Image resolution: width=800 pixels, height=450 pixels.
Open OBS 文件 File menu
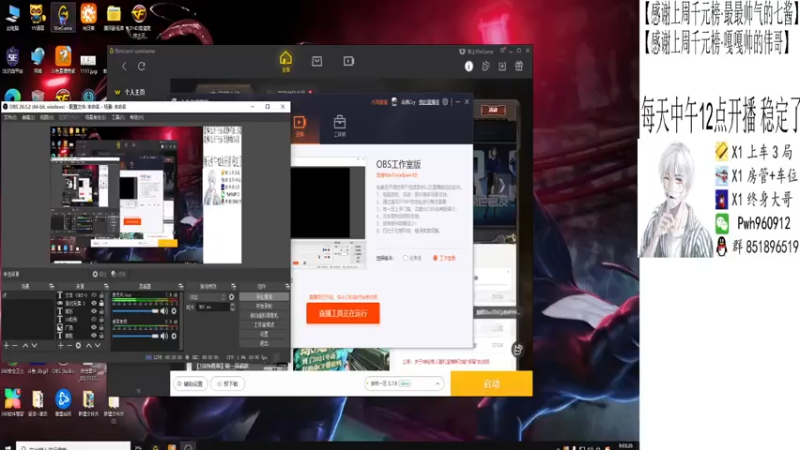10,117
